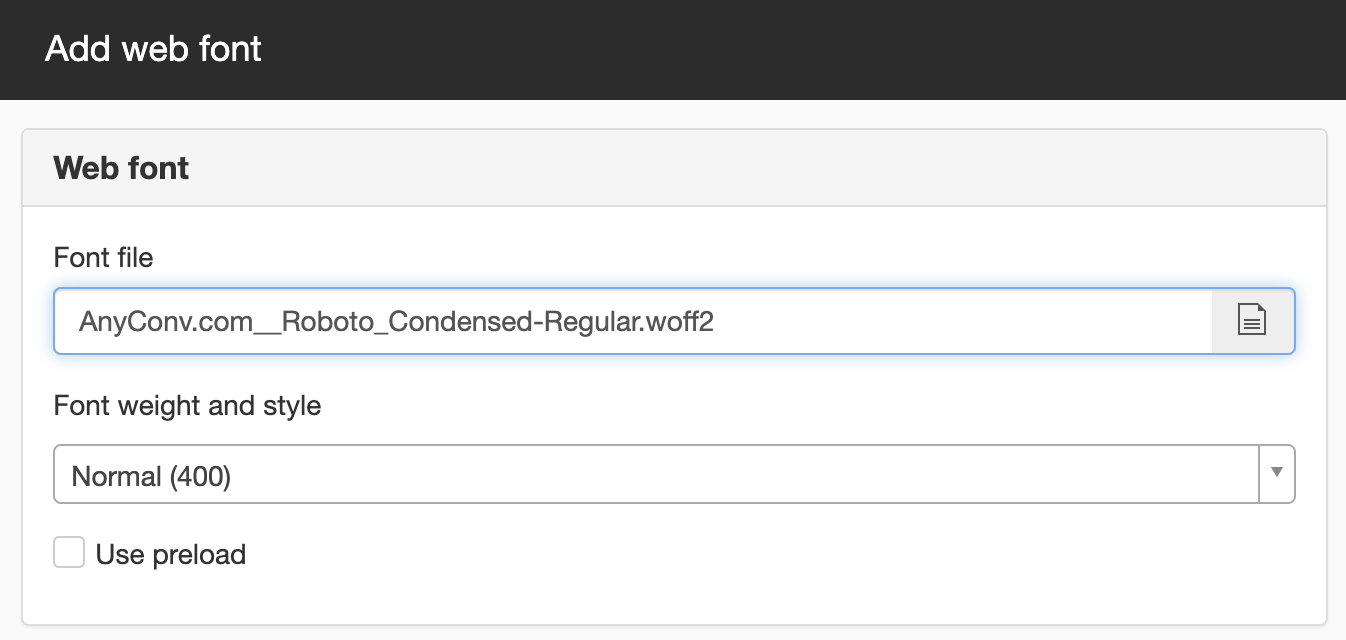This screenshot has width=1346, height=640.
Task: Place cursor in AnyConv.com__Roboto_Condensed-Regular.woff2 text
Action: [x=397, y=322]
